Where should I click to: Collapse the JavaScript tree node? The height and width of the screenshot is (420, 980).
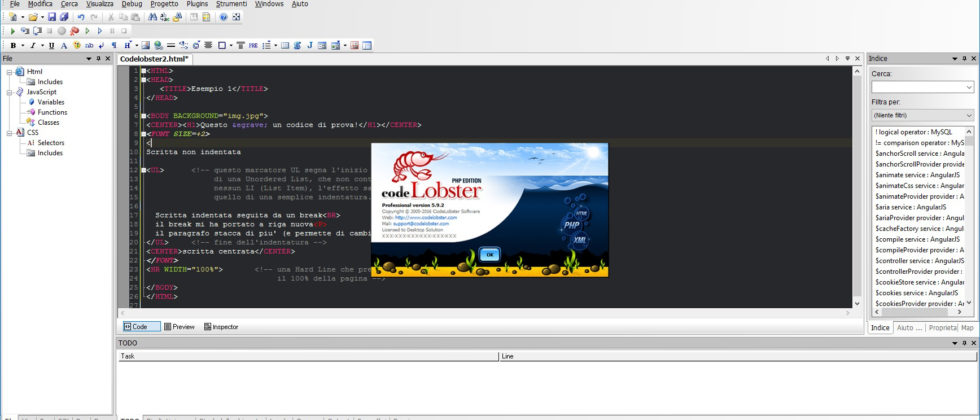pyautogui.click(x=8, y=92)
